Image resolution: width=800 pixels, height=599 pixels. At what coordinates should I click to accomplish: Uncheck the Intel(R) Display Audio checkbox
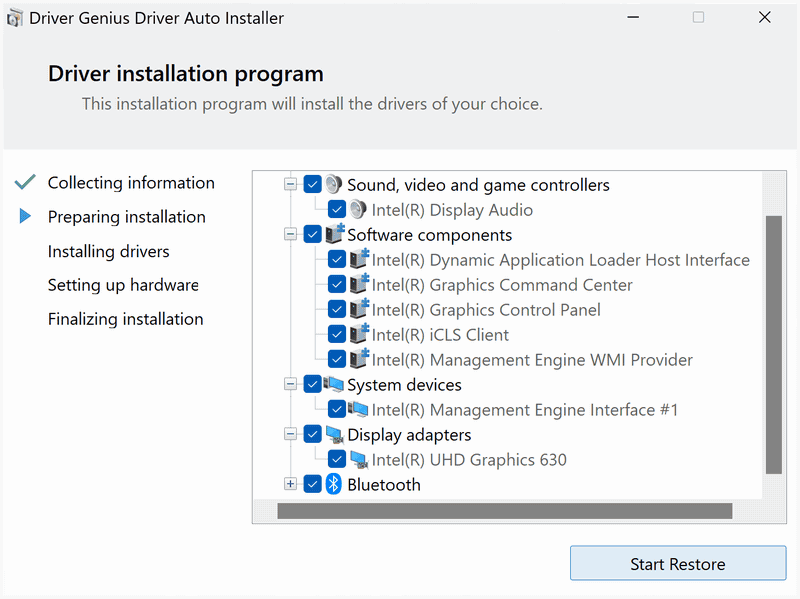click(x=337, y=209)
